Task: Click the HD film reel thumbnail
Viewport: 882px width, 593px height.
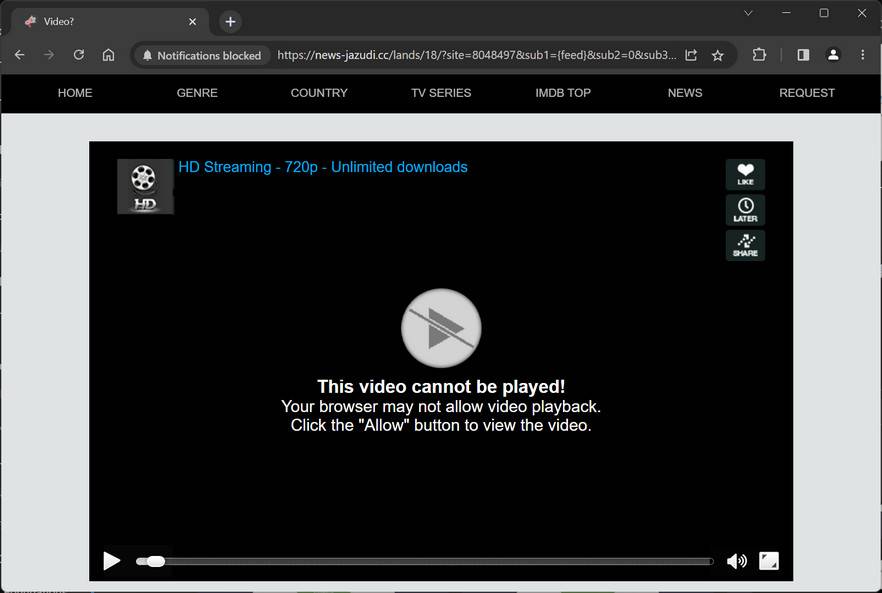Action: click(x=145, y=185)
